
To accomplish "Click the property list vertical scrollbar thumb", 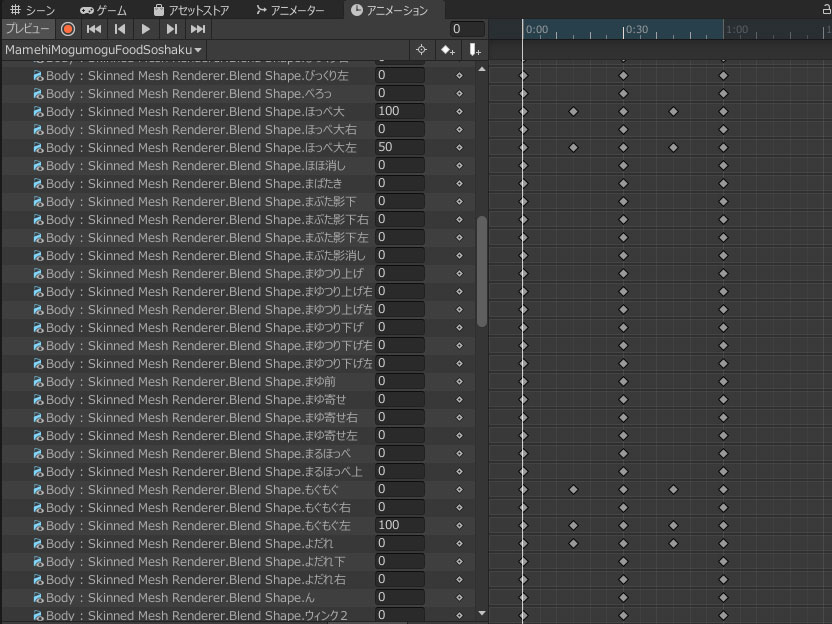I will point(482,271).
